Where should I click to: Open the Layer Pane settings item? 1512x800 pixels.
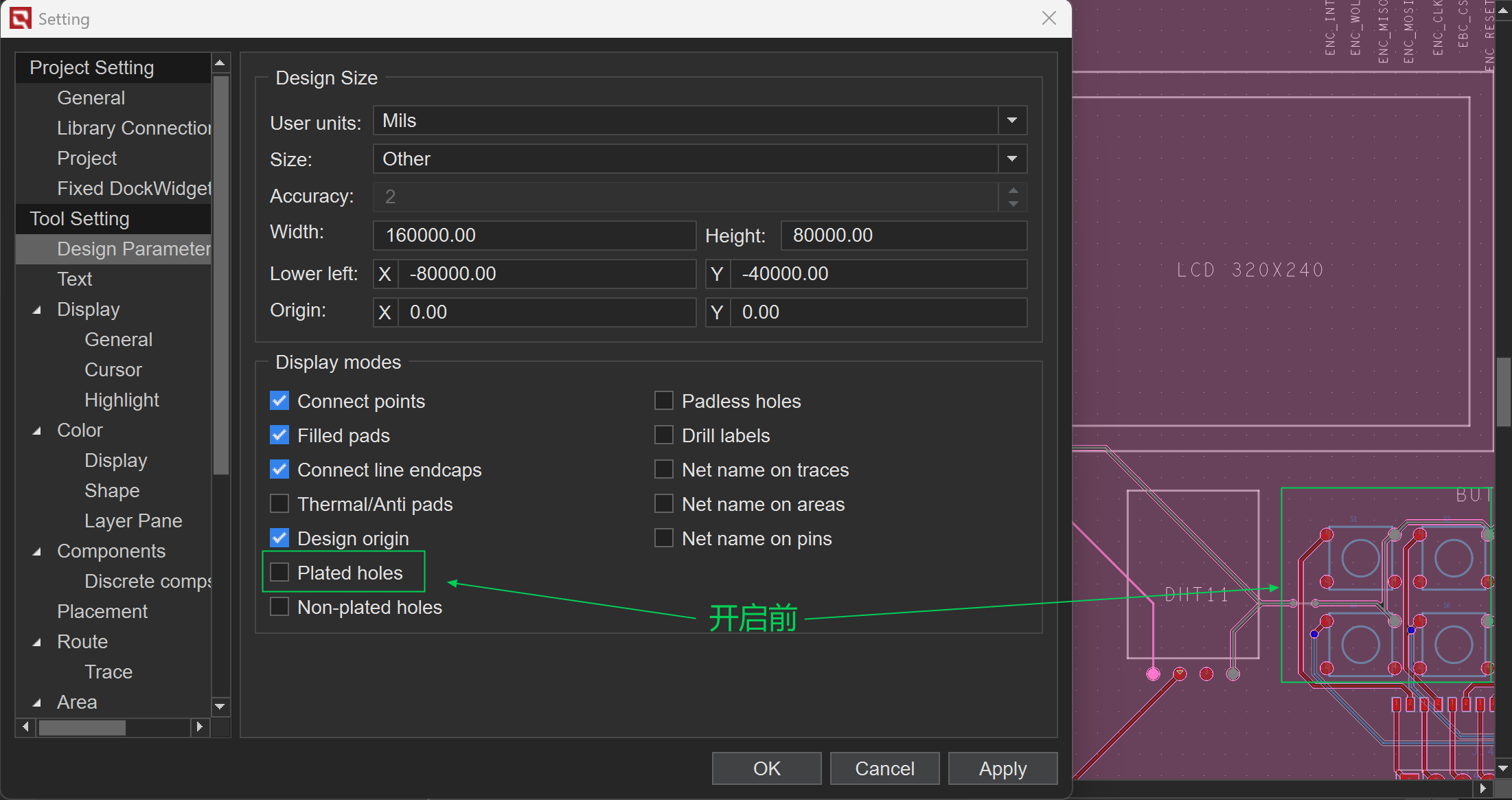click(x=133, y=521)
